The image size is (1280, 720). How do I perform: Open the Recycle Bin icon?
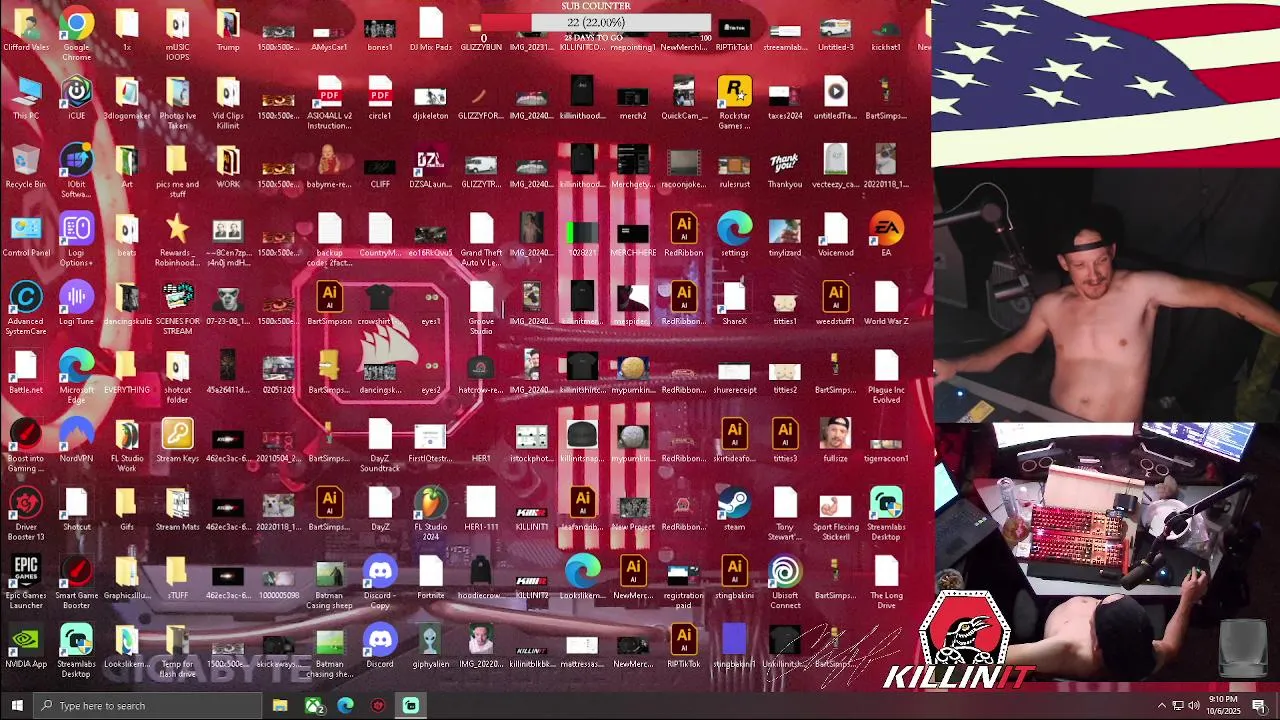click(25, 160)
